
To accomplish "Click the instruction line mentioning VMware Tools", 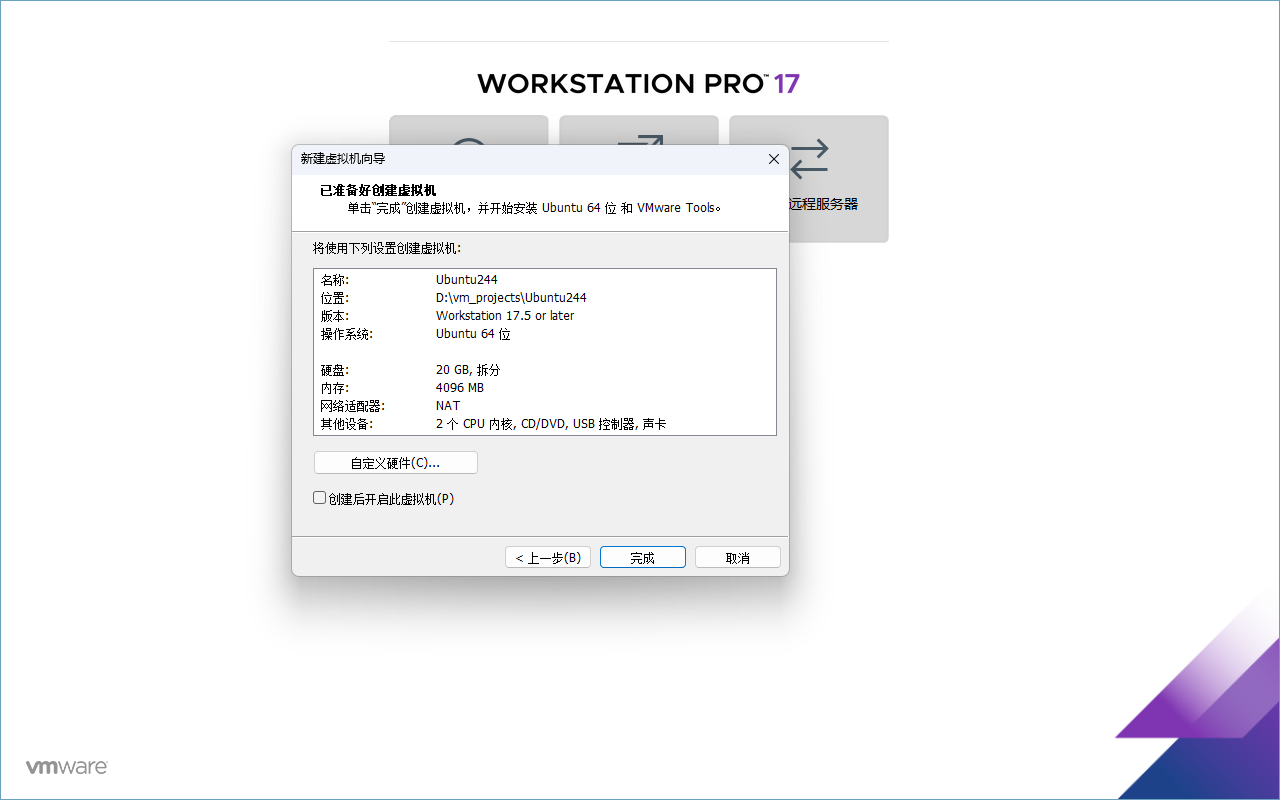I will click(x=534, y=208).
